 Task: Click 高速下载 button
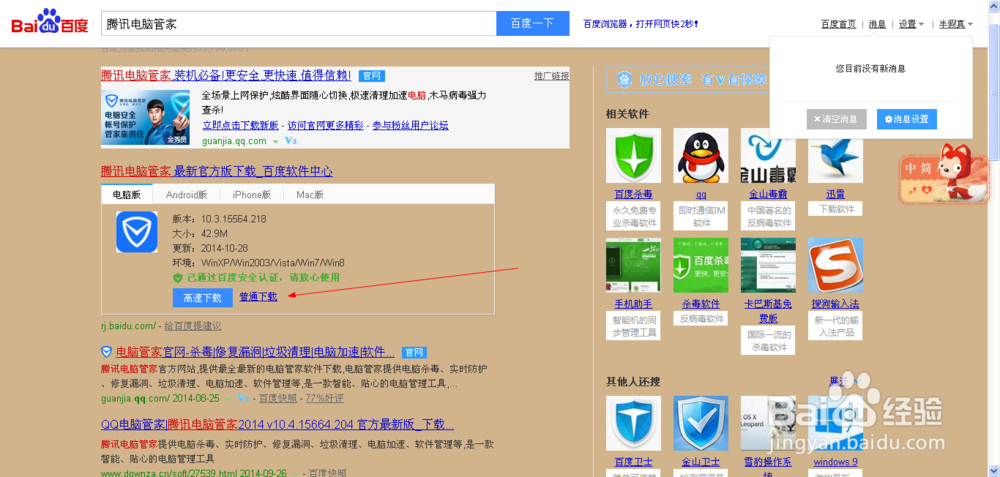(202, 297)
